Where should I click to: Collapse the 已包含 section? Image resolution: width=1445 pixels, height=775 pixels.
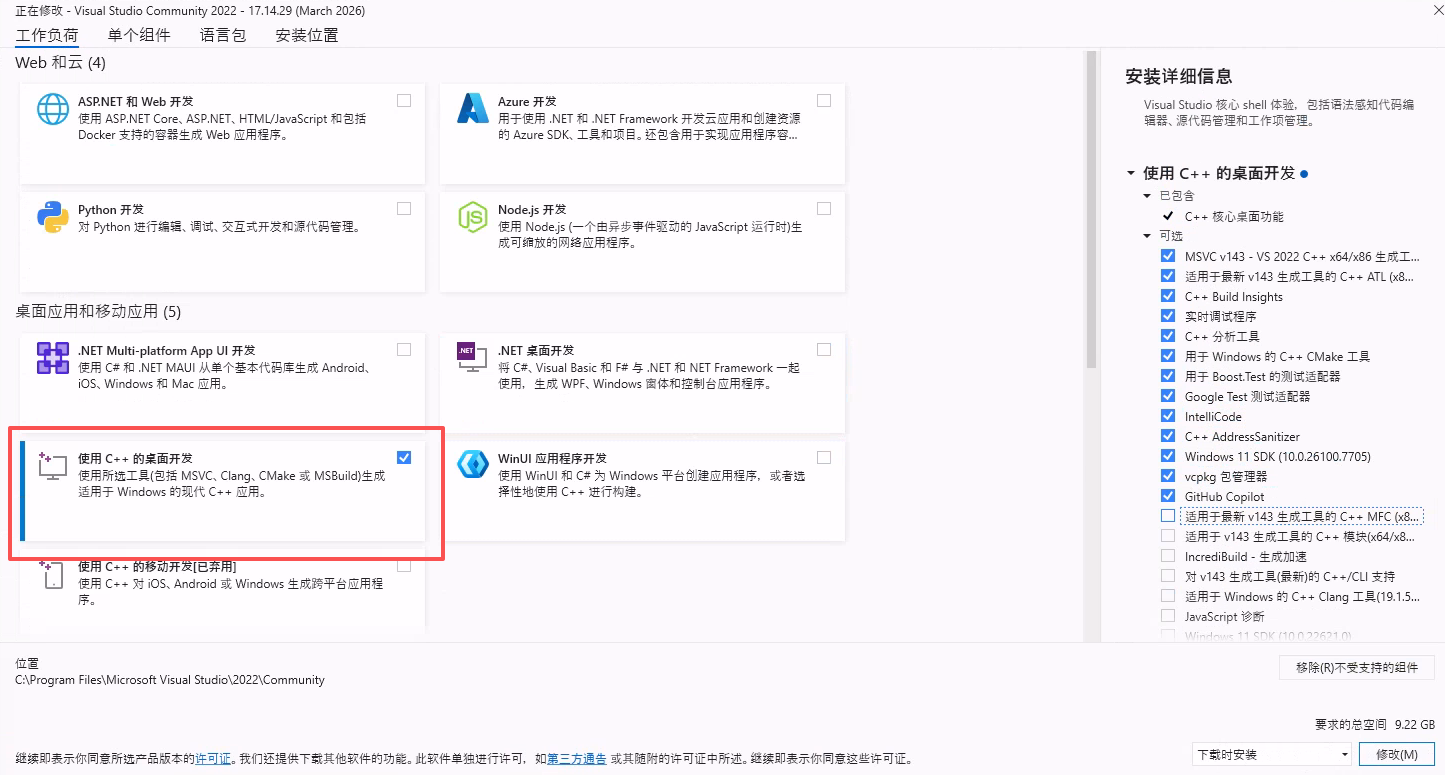pyautogui.click(x=1147, y=196)
